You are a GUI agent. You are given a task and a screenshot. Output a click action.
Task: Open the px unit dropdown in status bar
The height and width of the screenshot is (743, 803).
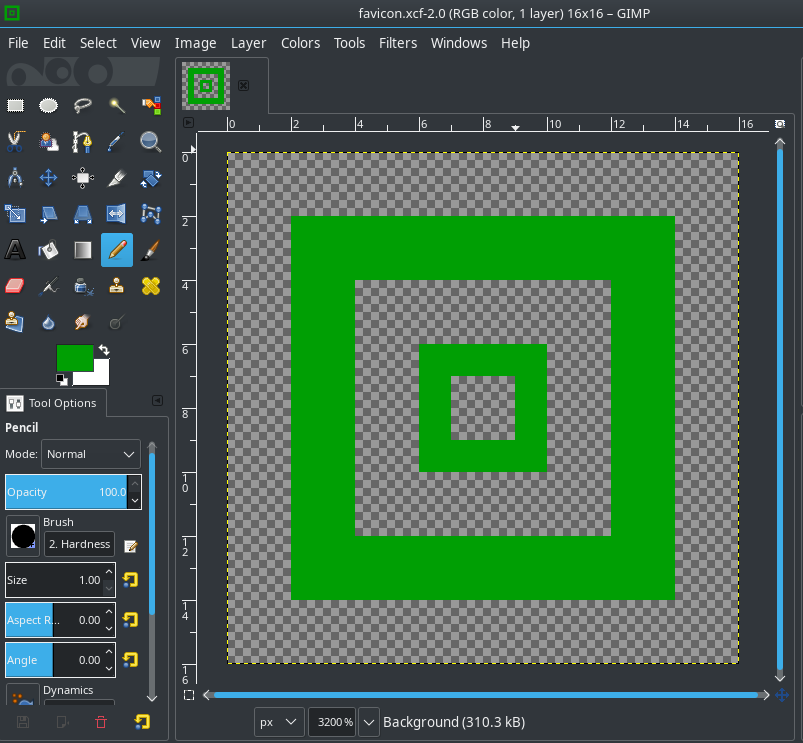coord(279,722)
